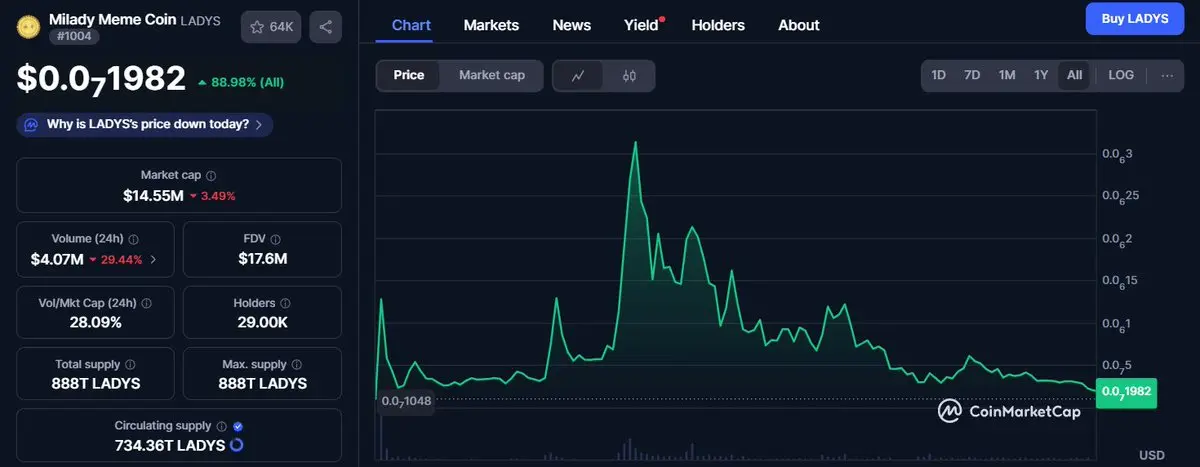
Task: Set chart range to 1M
Action: point(1007,75)
